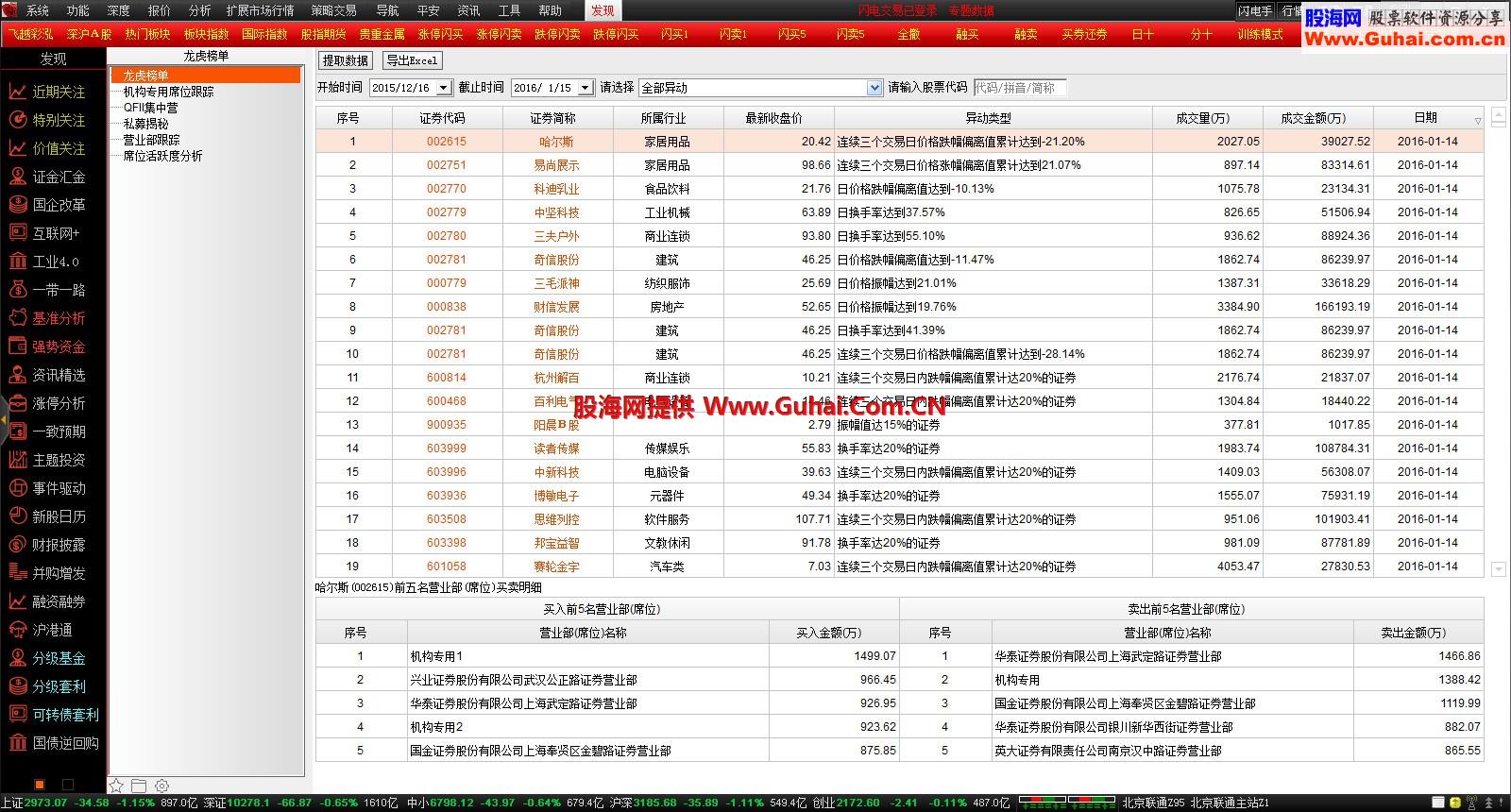Click the table scrollbar down arrow
This screenshot has height=812, width=1511.
click(1498, 569)
